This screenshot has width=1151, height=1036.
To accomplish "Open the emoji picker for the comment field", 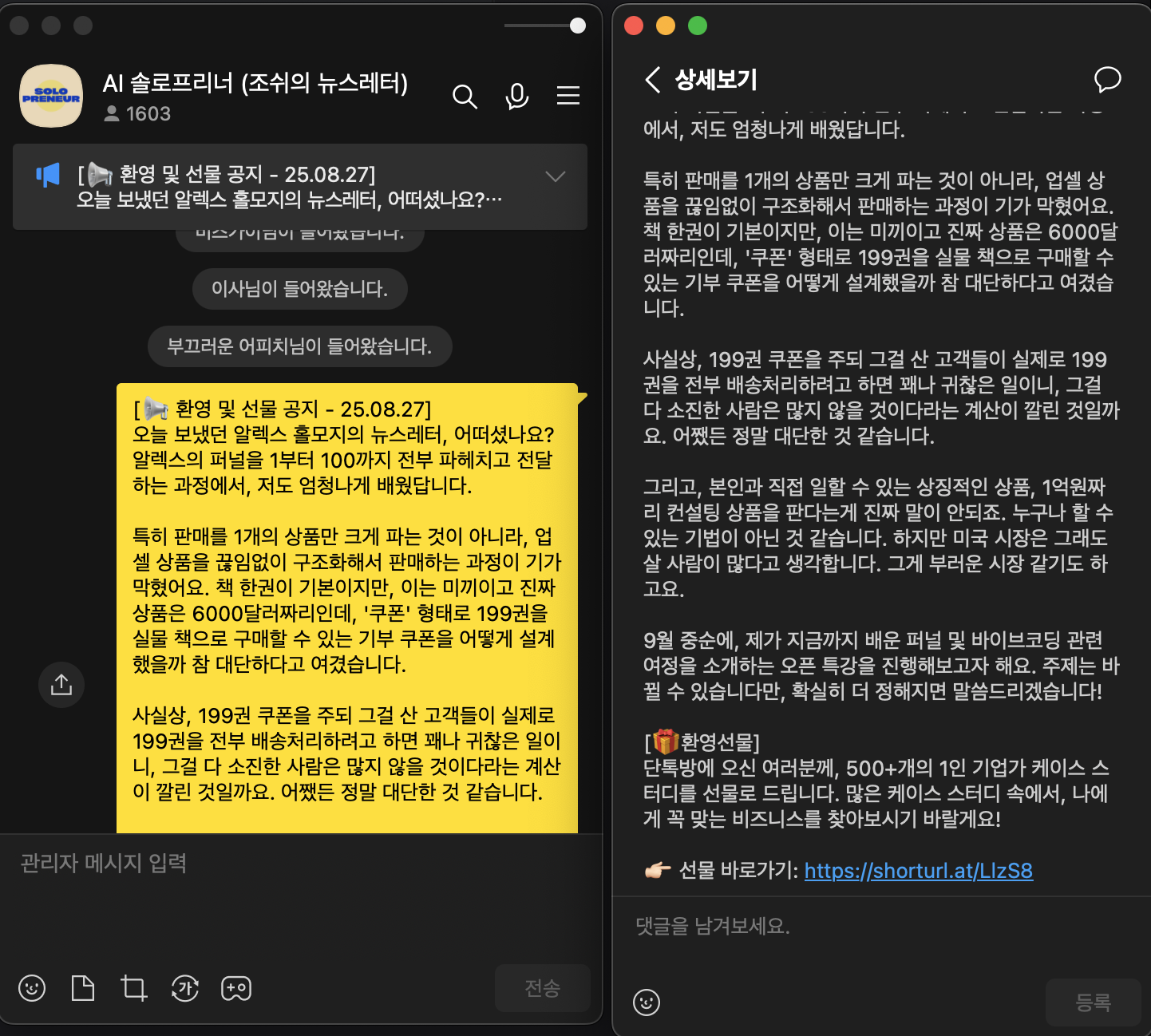I will click(647, 1002).
